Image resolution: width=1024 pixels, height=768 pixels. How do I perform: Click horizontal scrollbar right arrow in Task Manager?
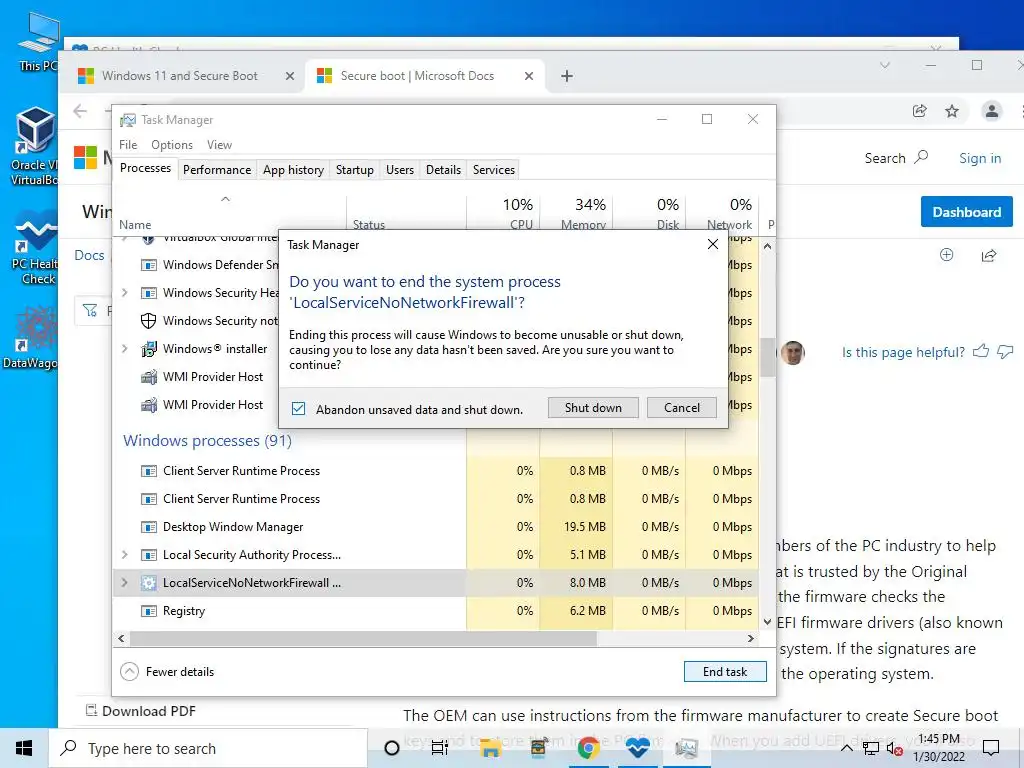[751, 638]
